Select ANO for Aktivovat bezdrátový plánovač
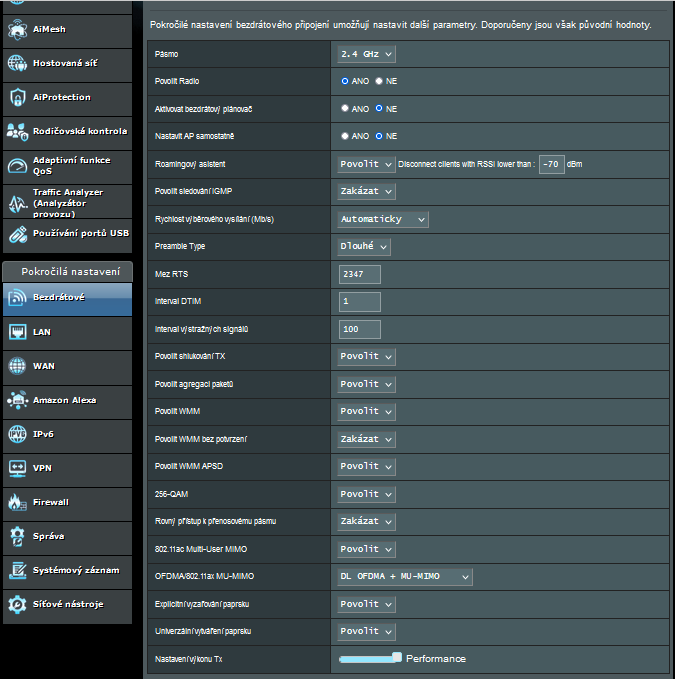Viewport: 675px width, 679px height. coord(345,108)
